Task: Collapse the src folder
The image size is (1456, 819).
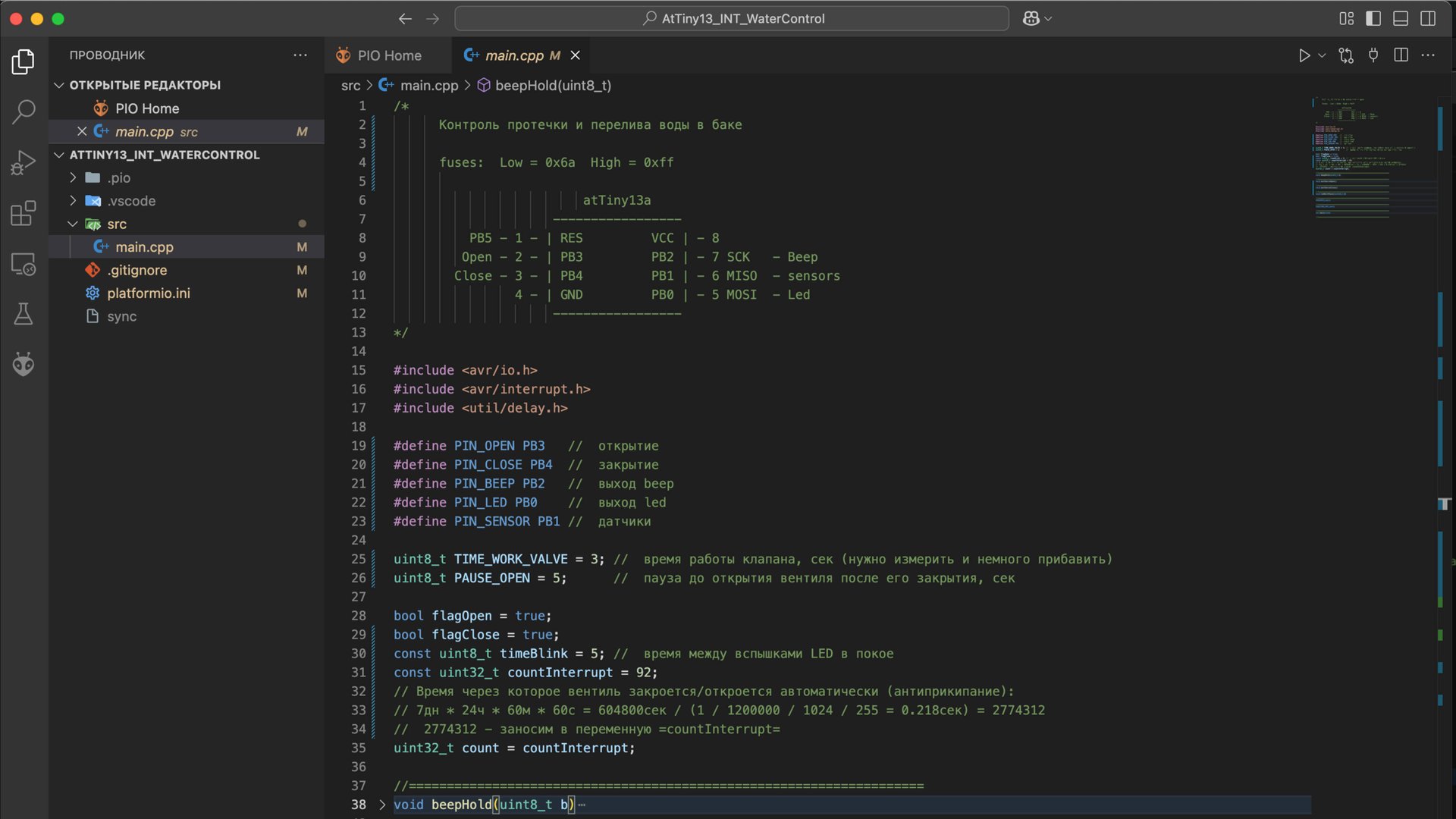Action: (x=73, y=224)
